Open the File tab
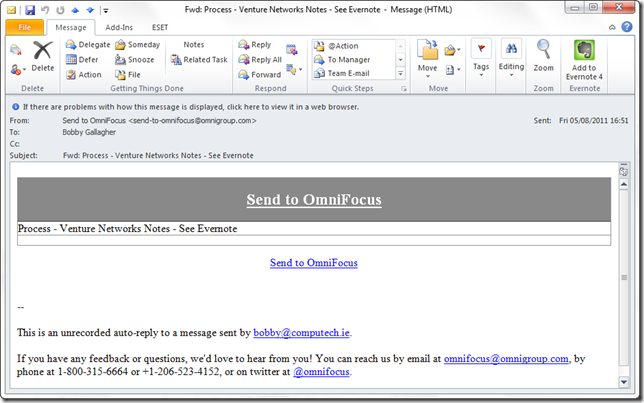The width and height of the screenshot is (644, 403). pyautogui.click(x=25, y=27)
